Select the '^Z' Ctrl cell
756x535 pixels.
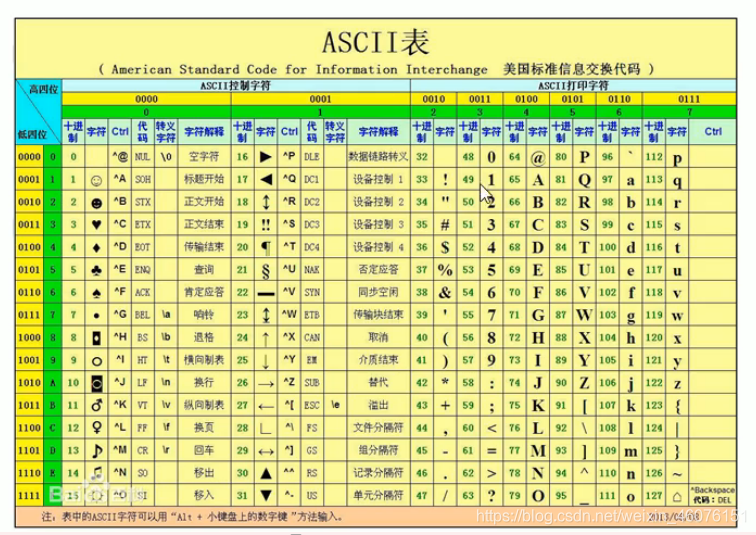coord(289,383)
